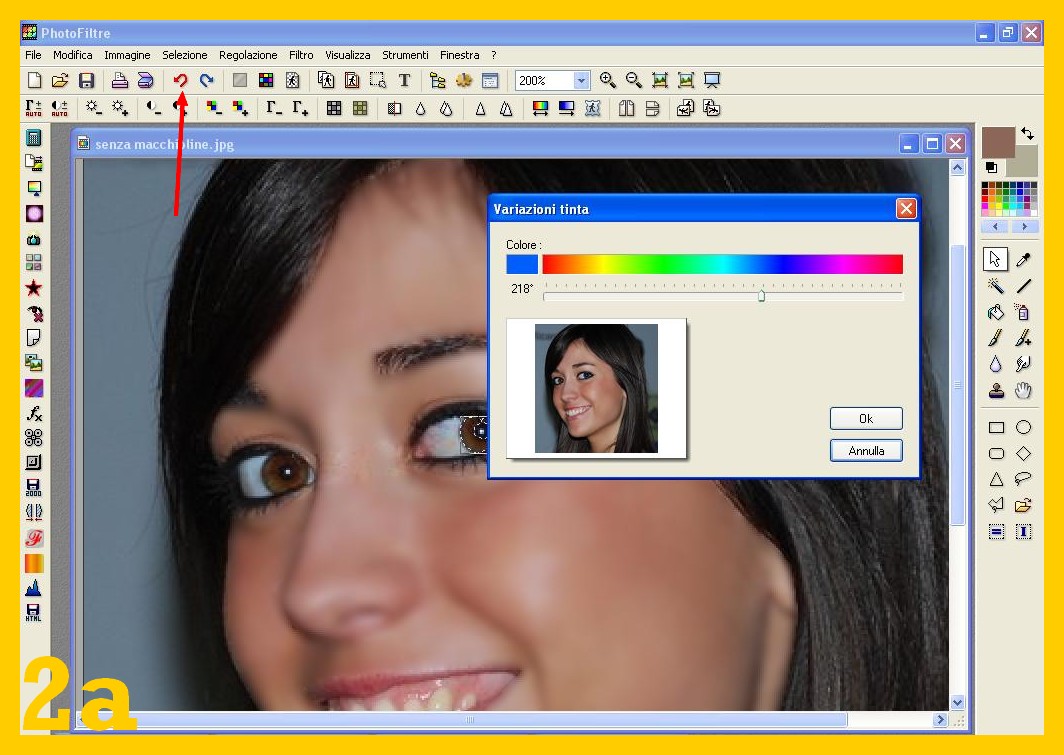1064x755 pixels.
Task: Click the red Undo arrow icon
Action: click(181, 81)
